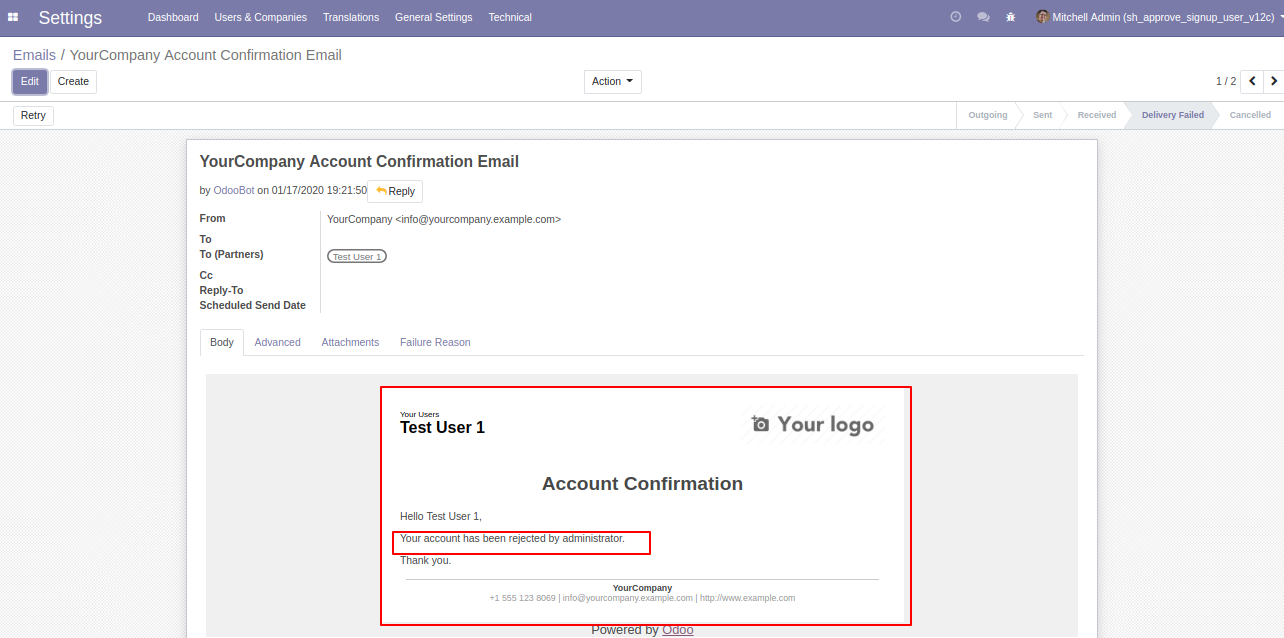The width and height of the screenshot is (1284, 638).
Task: Go to next record arrow
Action: (1273, 81)
